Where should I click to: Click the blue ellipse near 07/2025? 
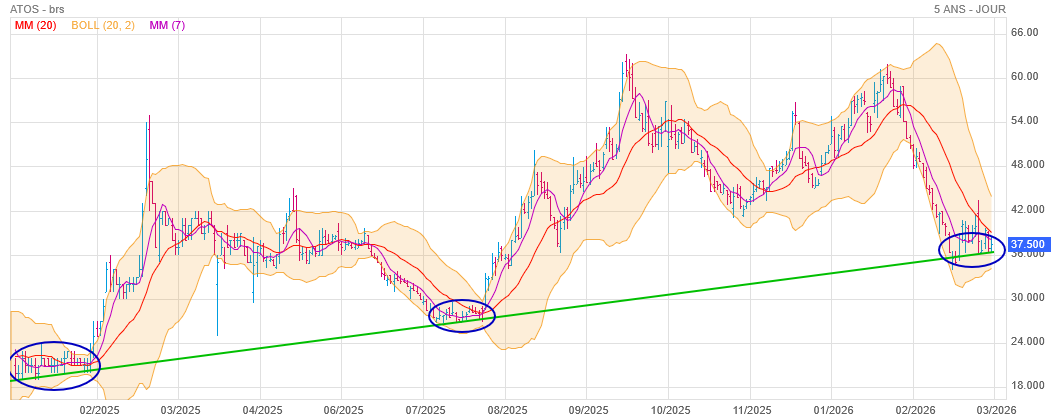462,316
